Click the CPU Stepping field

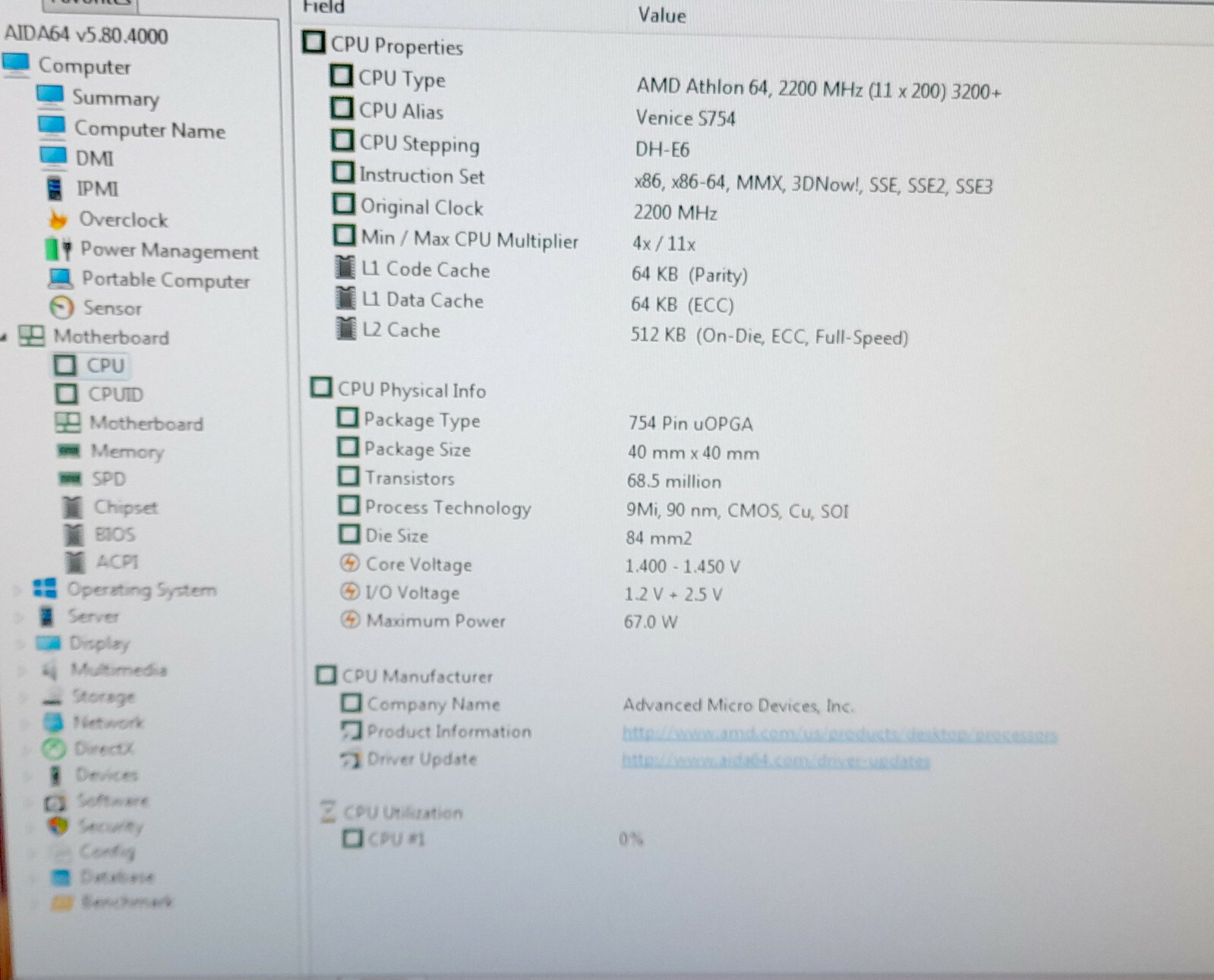tap(419, 143)
